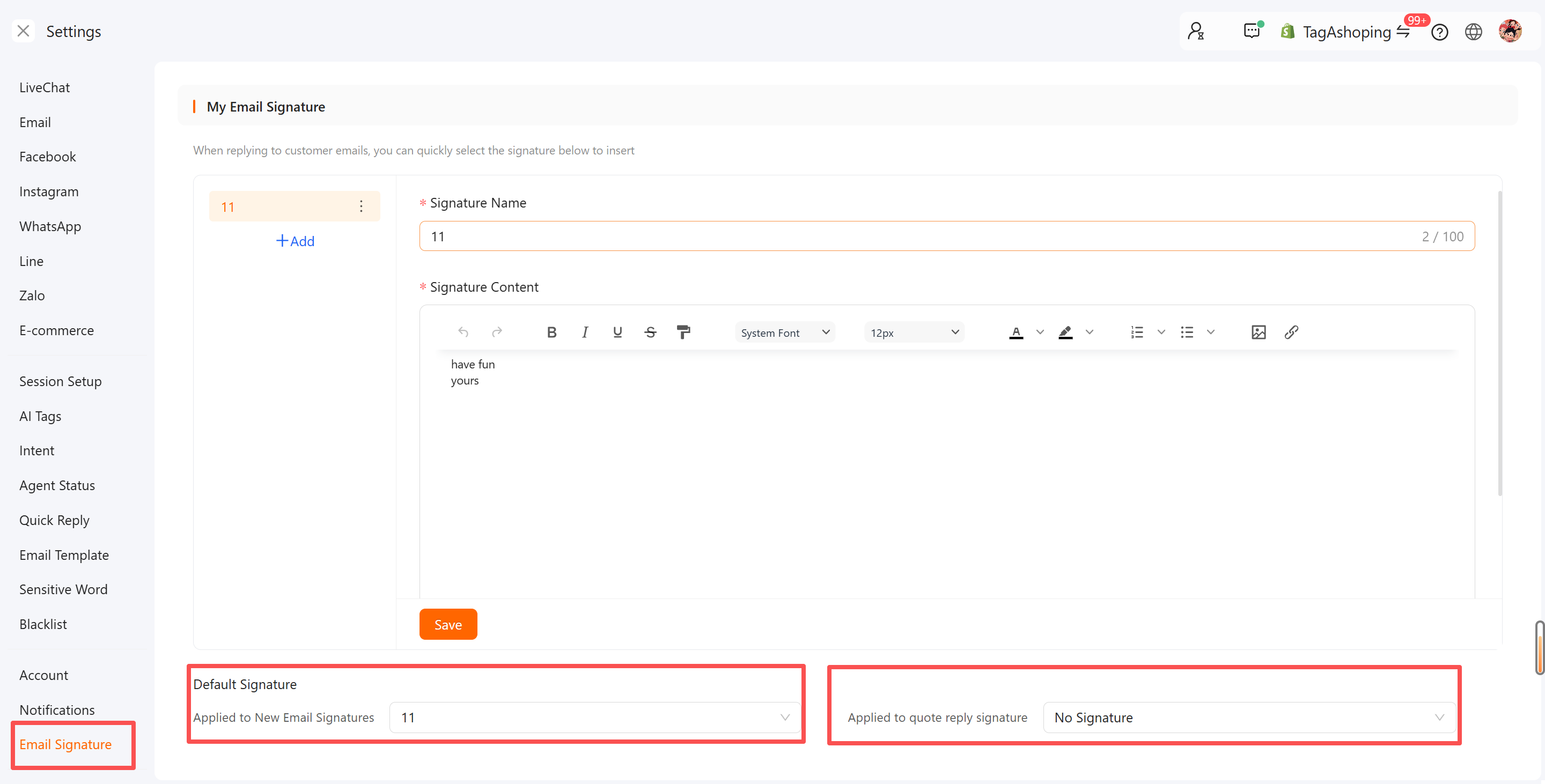The image size is (1545, 784).
Task: Open the agent status person icon
Action: (1196, 31)
